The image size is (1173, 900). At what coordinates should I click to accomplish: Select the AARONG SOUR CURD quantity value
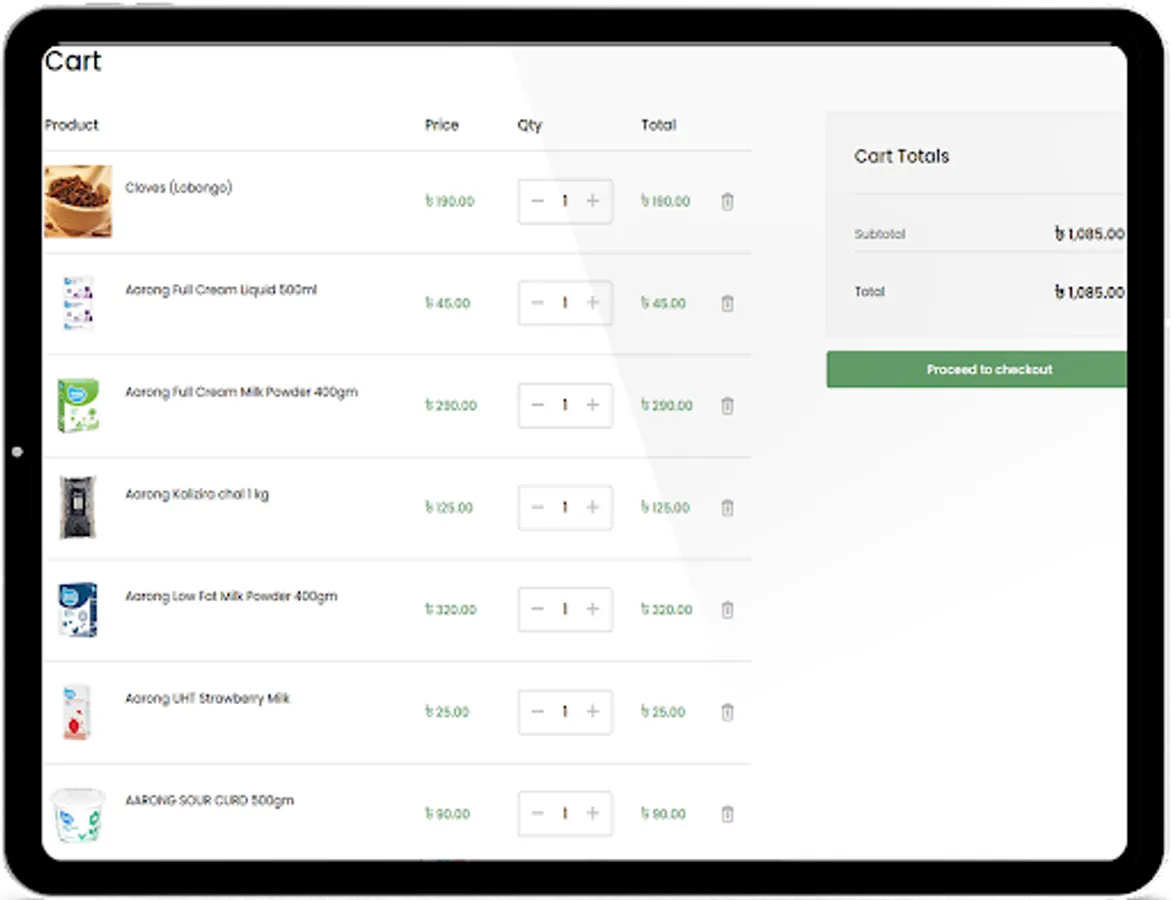point(565,813)
